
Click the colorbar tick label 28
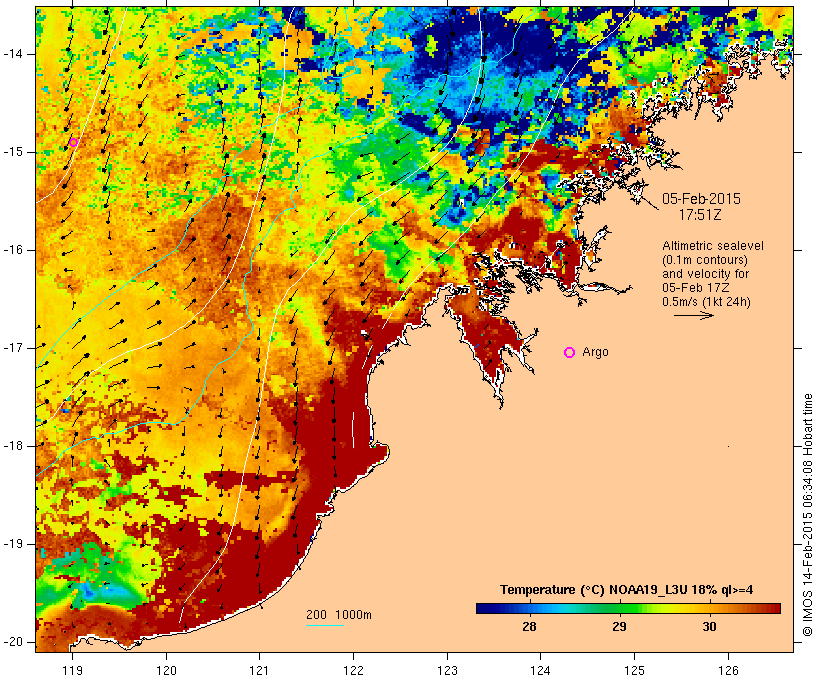point(529,627)
